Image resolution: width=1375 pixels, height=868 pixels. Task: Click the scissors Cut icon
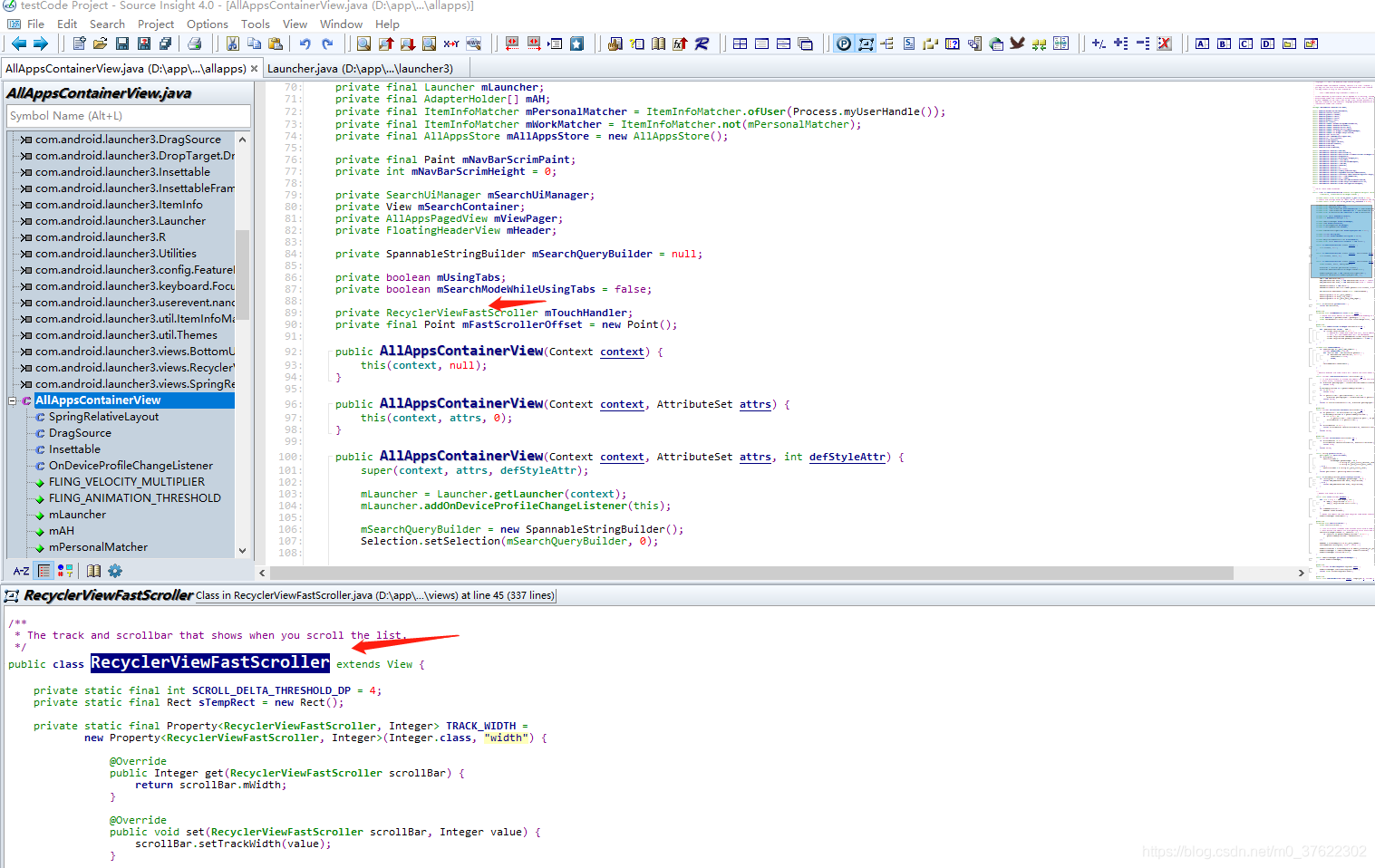tap(233, 43)
